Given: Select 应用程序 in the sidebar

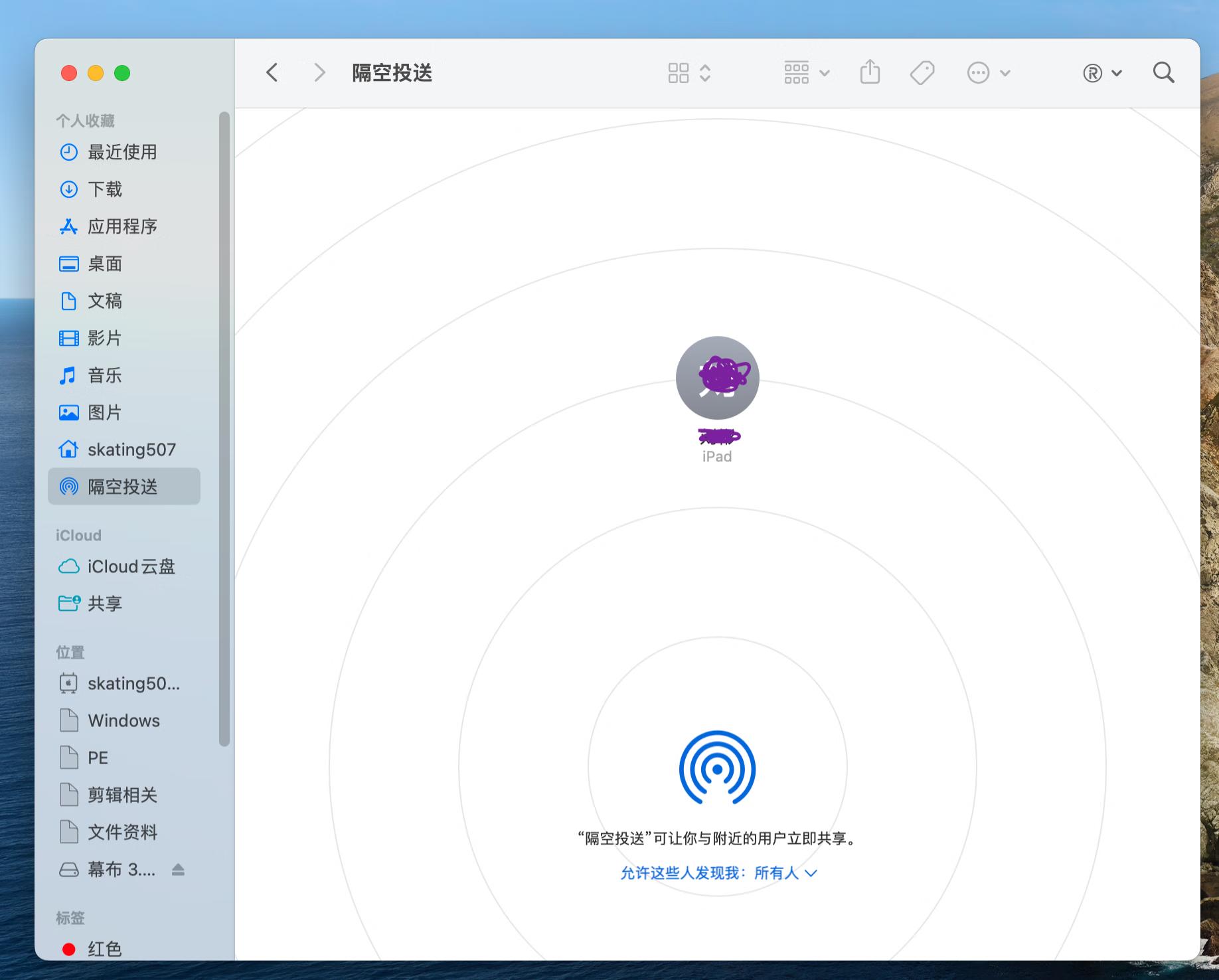Looking at the screenshot, I should click(122, 226).
